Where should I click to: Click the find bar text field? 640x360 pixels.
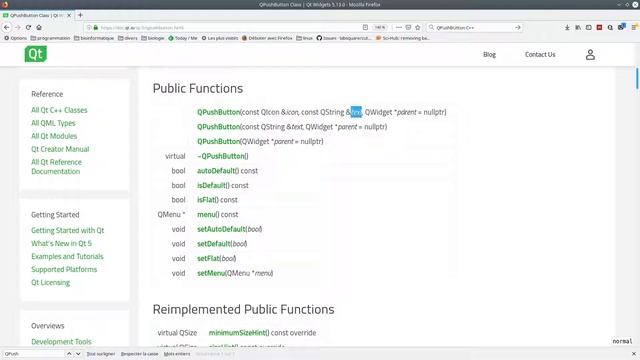33,354
